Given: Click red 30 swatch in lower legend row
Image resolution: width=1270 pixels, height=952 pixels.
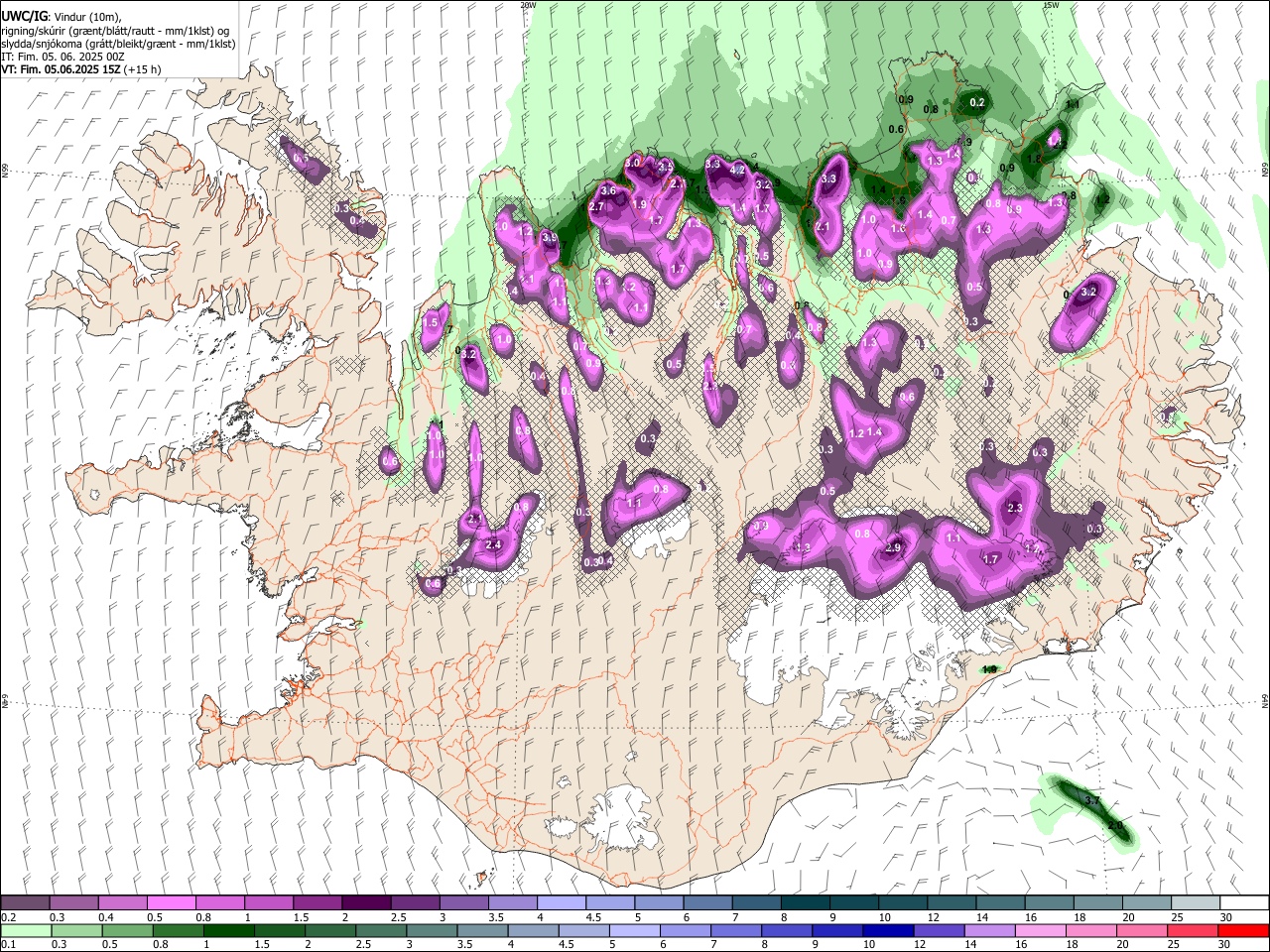Looking at the screenshot, I should (1244, 930).
